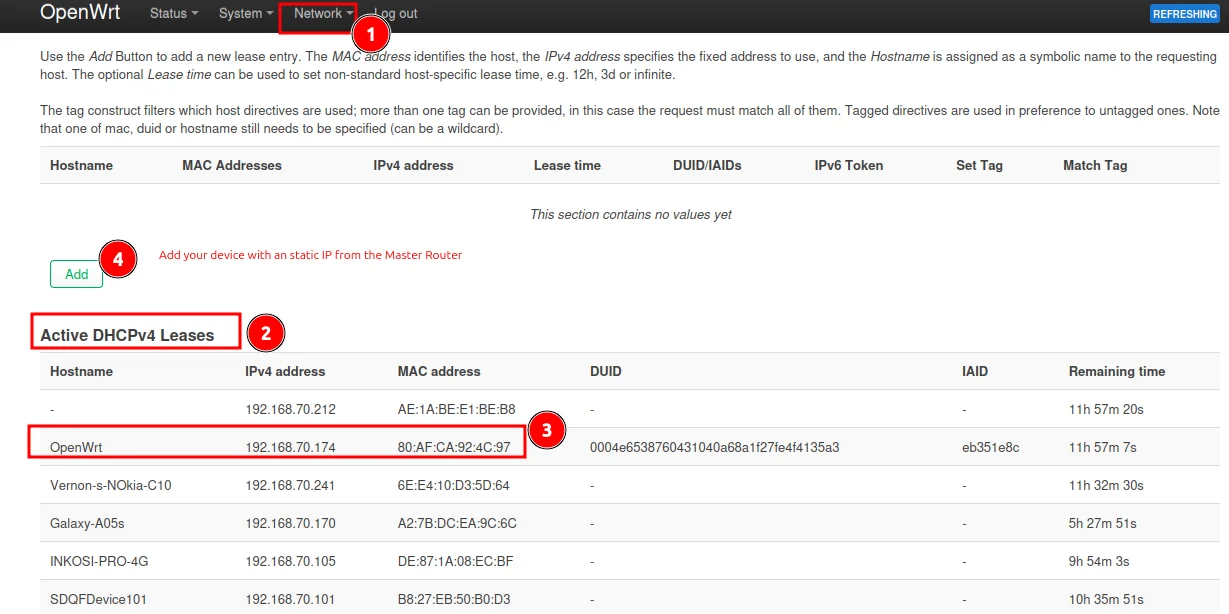Viewport: 1229px width, 614px height.
Task: Select MAC address AE:1A:BE:E1:BE:B8
Action: 456,409
